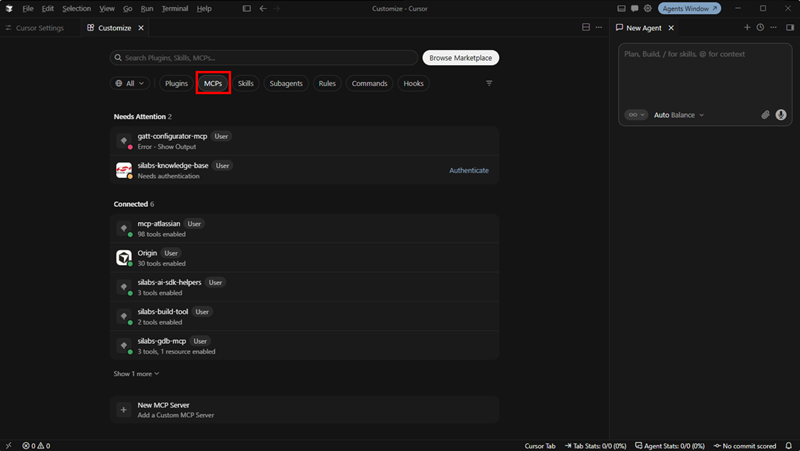Open the settings gear in title bar
Image resolution: width=800 pixels, height=451 pixels.
pos(648,8)
